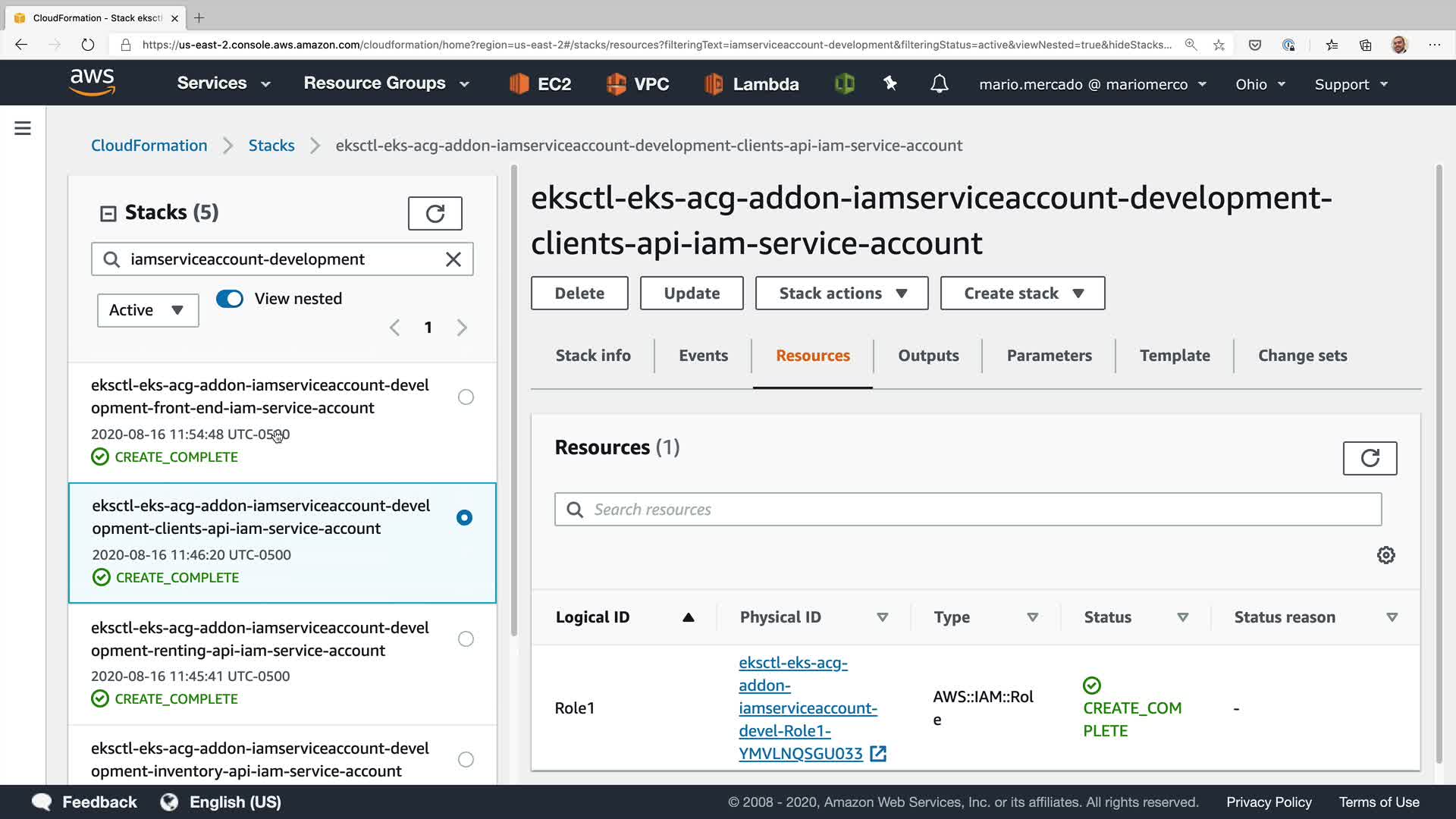Collapse the Stacks panel icon
Viewport: 1456px width, 819px height.
(x=108, y=214)
